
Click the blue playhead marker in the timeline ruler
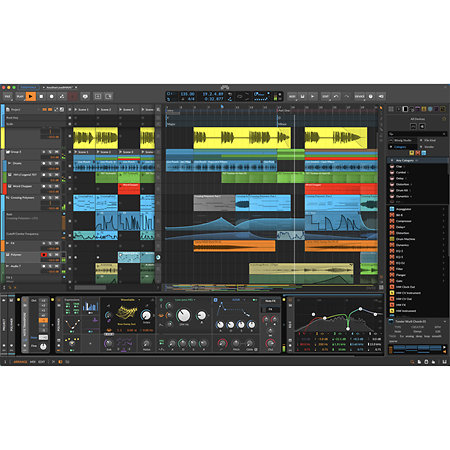[222, 107]
